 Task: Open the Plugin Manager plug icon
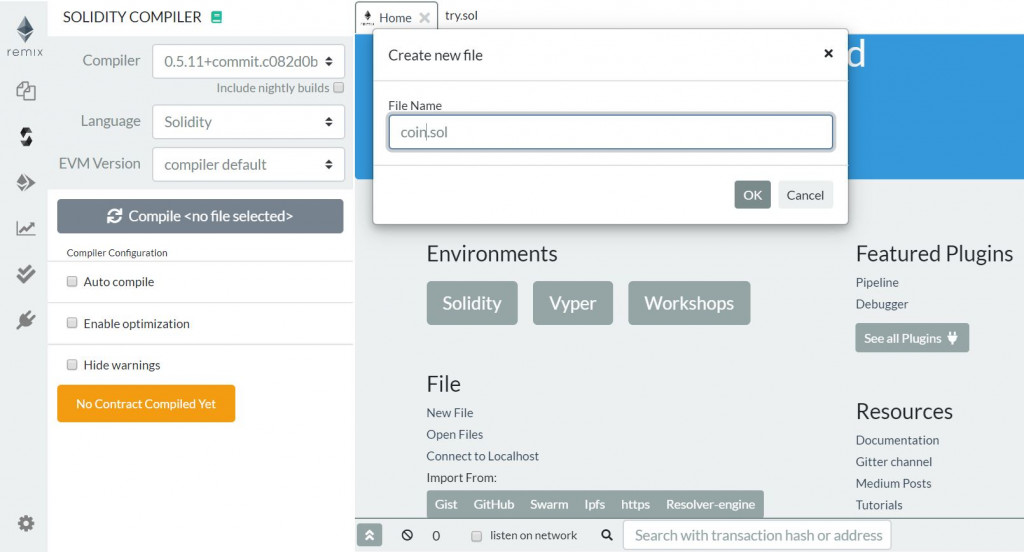click(x=25, y=320)
